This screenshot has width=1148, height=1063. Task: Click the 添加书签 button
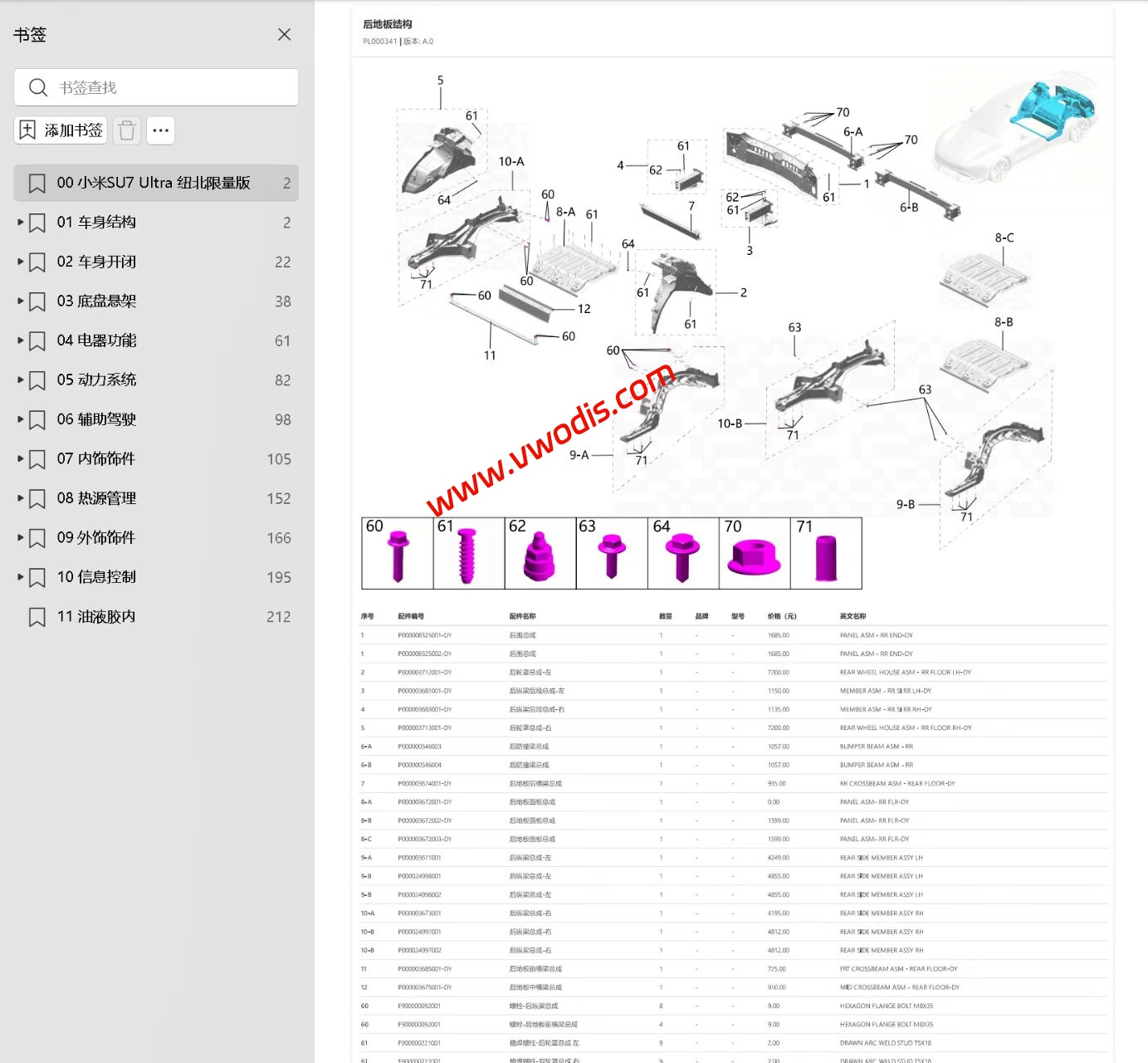pyautogui.click(x=61, y=130)
